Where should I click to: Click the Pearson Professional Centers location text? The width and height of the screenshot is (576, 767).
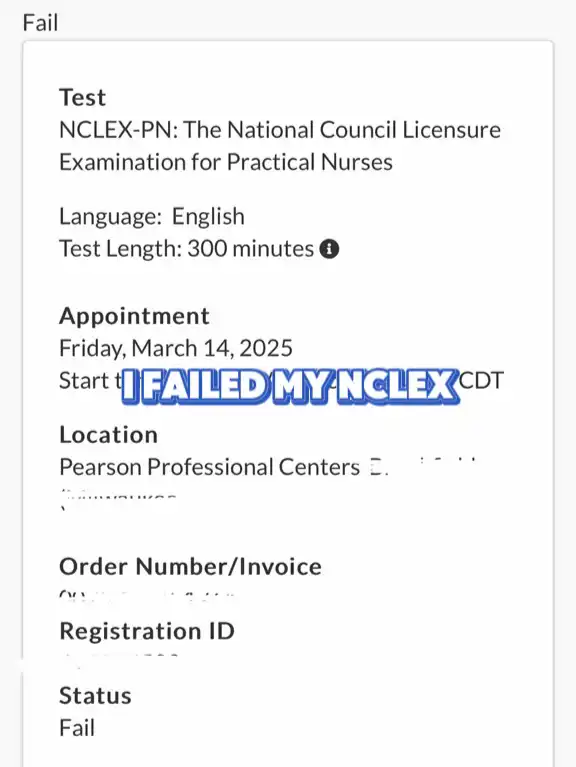pos(209,467)
